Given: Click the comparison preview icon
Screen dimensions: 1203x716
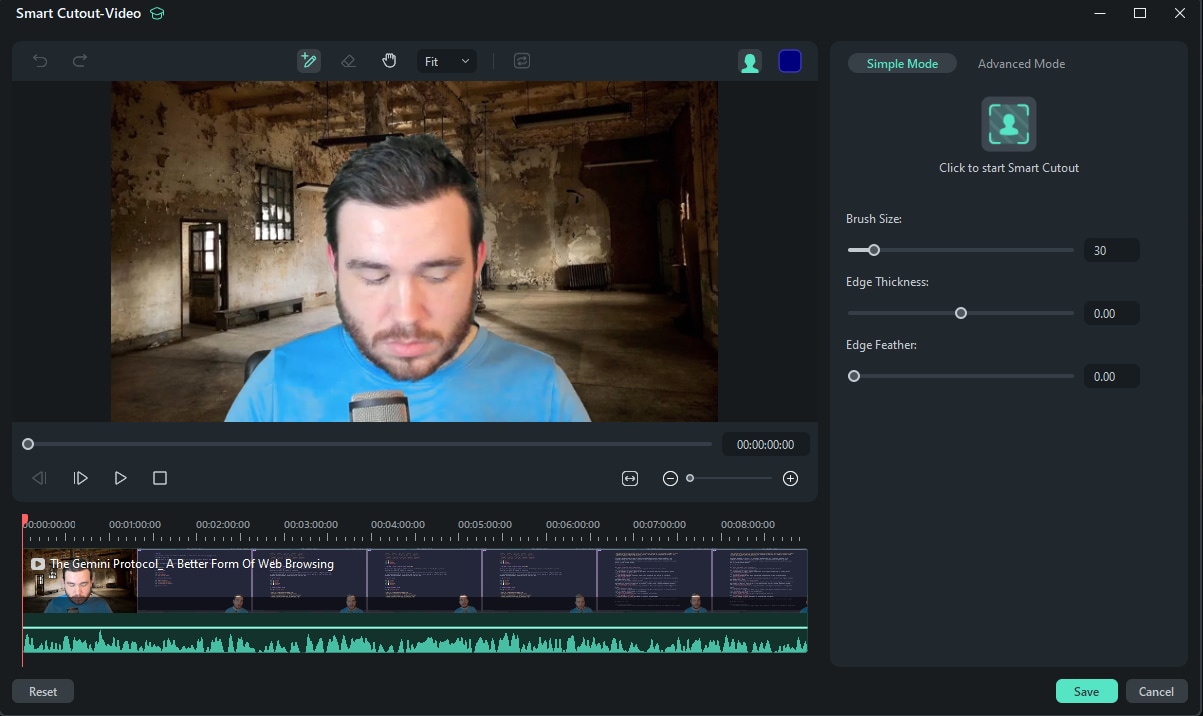Looking at the screenshot, I should pyautogui.click(x=521, y=61).
